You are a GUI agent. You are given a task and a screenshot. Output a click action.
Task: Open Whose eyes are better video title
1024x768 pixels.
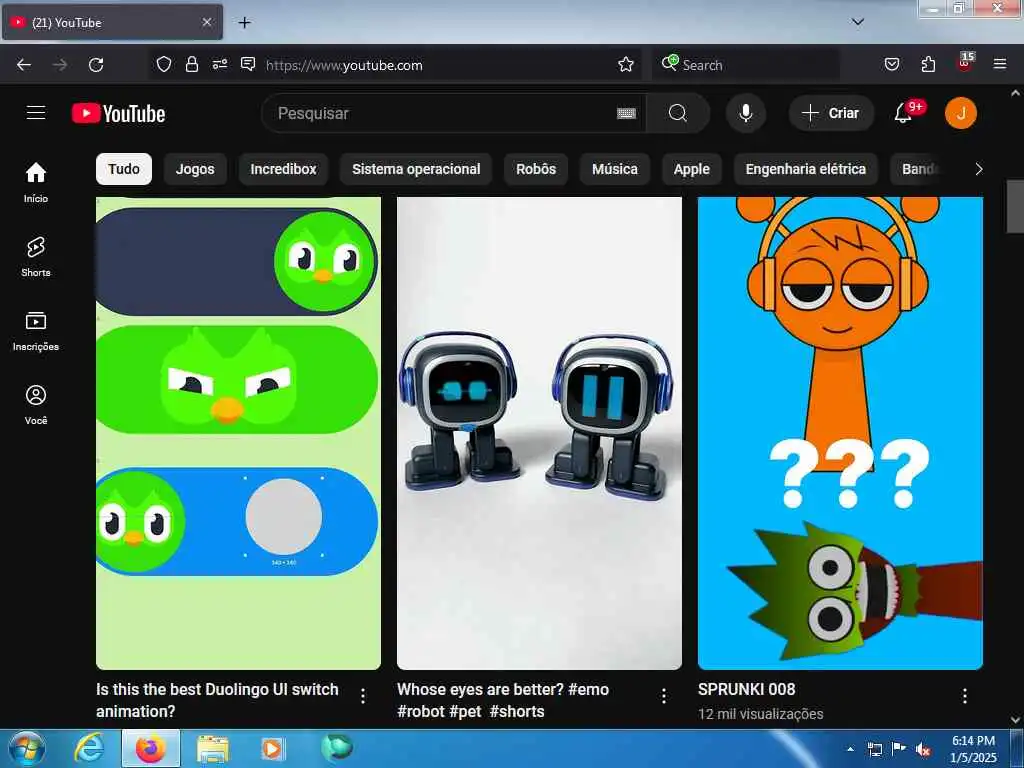[503, 700]
